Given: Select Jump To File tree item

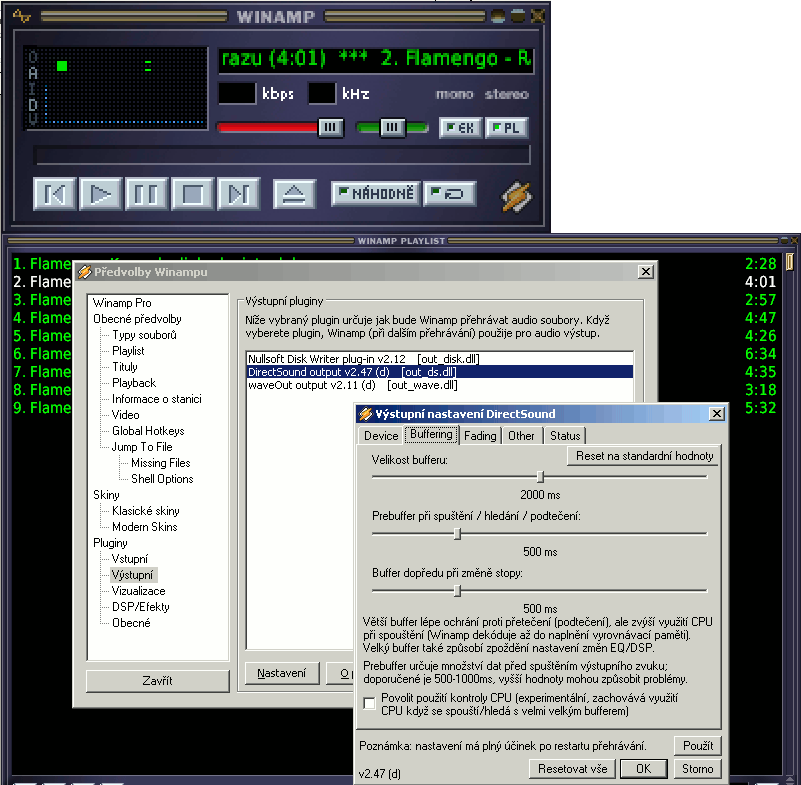Looking at the screenshot, I should [x=142, y=447].
